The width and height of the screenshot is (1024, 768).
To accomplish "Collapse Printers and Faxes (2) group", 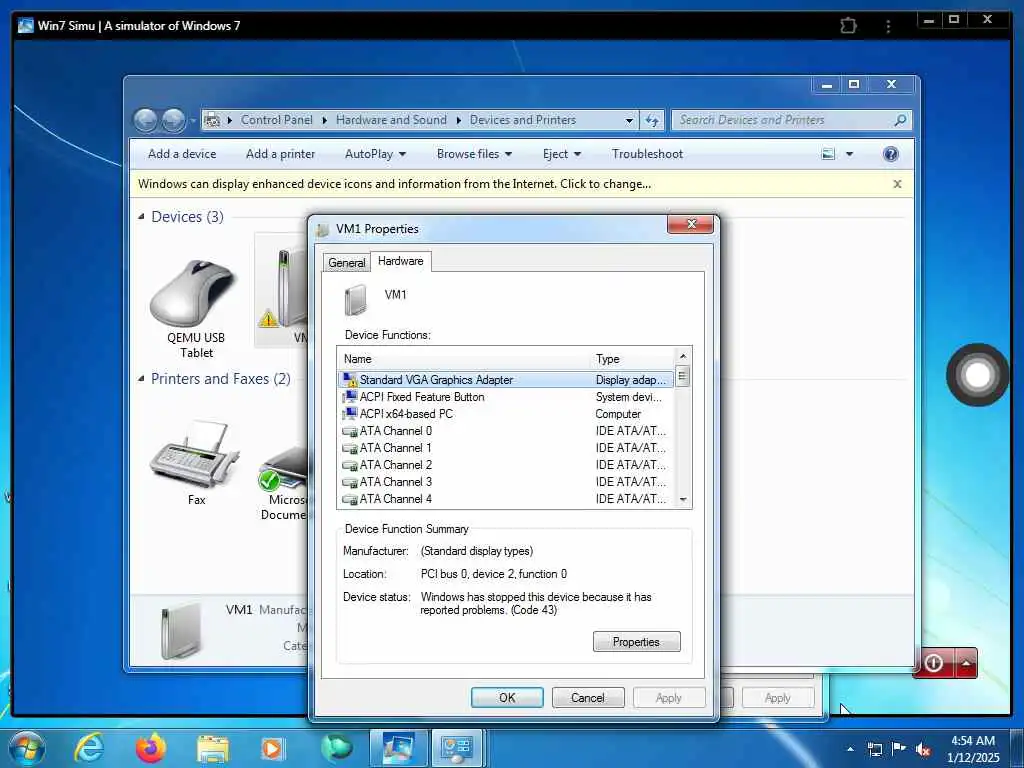I will tap(141, 378).
